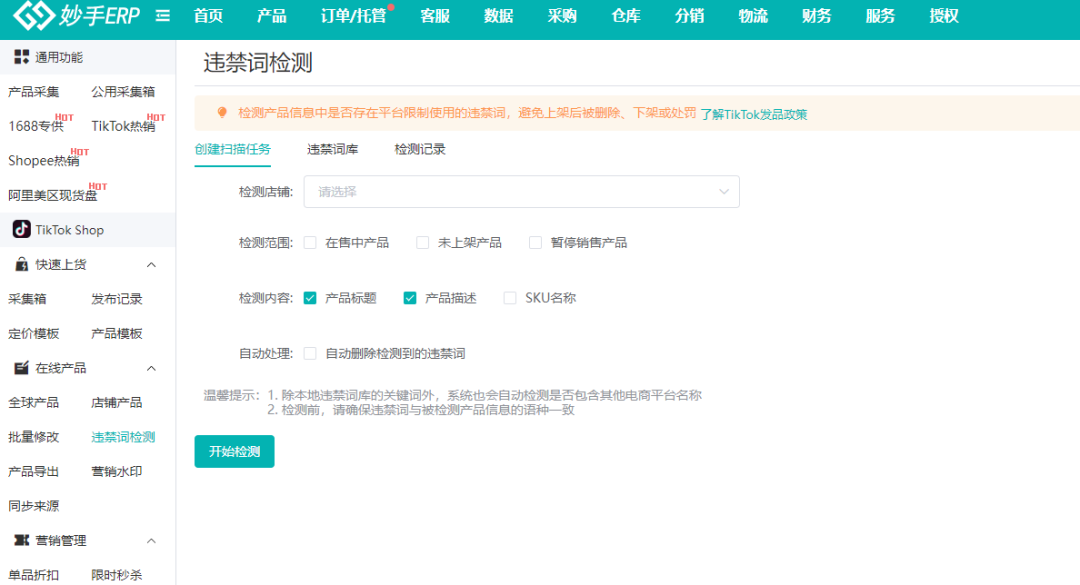The width and height of the screenshot is (1080, 585).
Task: Open the 检测记录 tab
Action: point(420,148)
